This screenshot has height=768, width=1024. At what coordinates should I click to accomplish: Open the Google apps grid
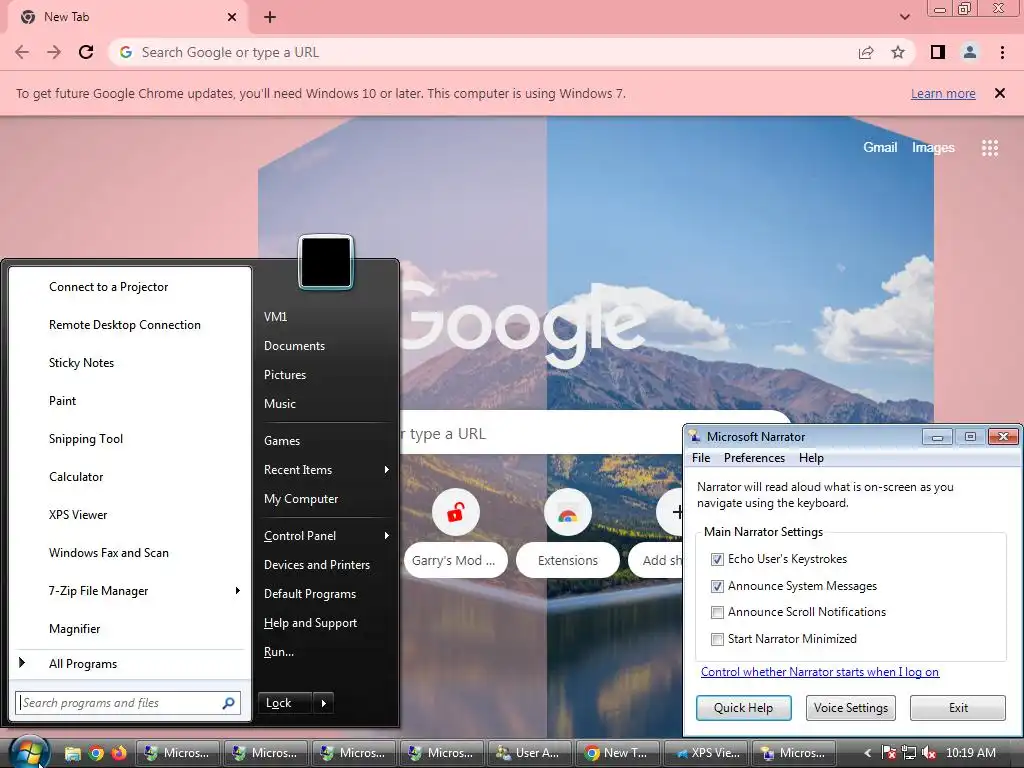point(990,148)
